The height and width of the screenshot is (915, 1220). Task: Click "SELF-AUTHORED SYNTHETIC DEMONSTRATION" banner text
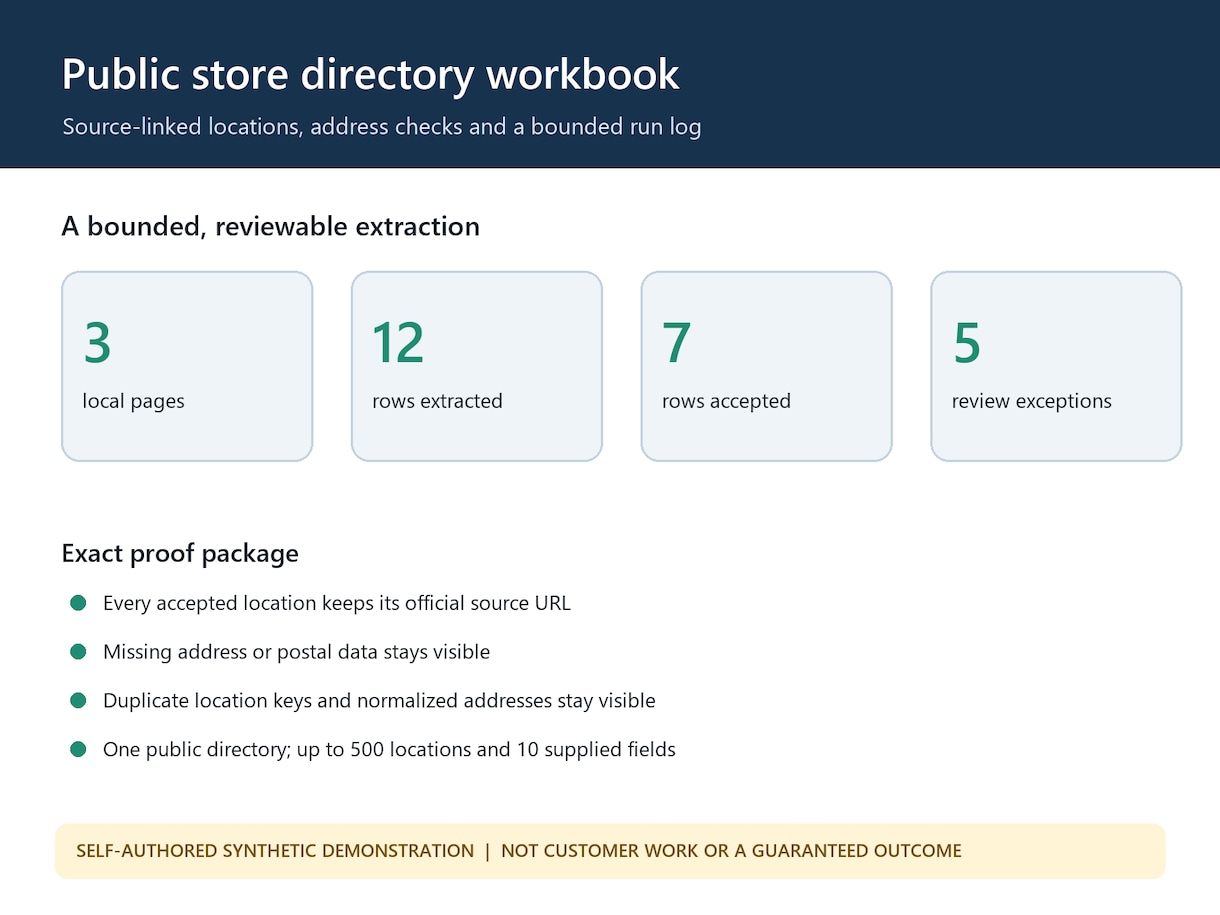(275, 851)
